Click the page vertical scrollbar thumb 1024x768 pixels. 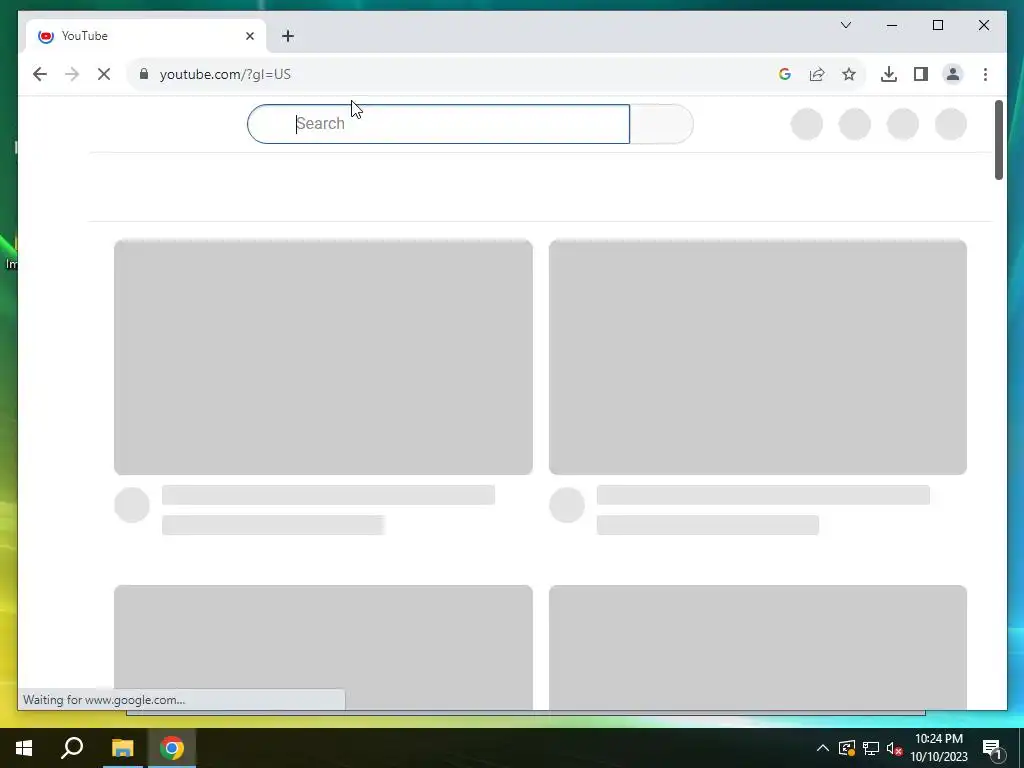point(999,140)
